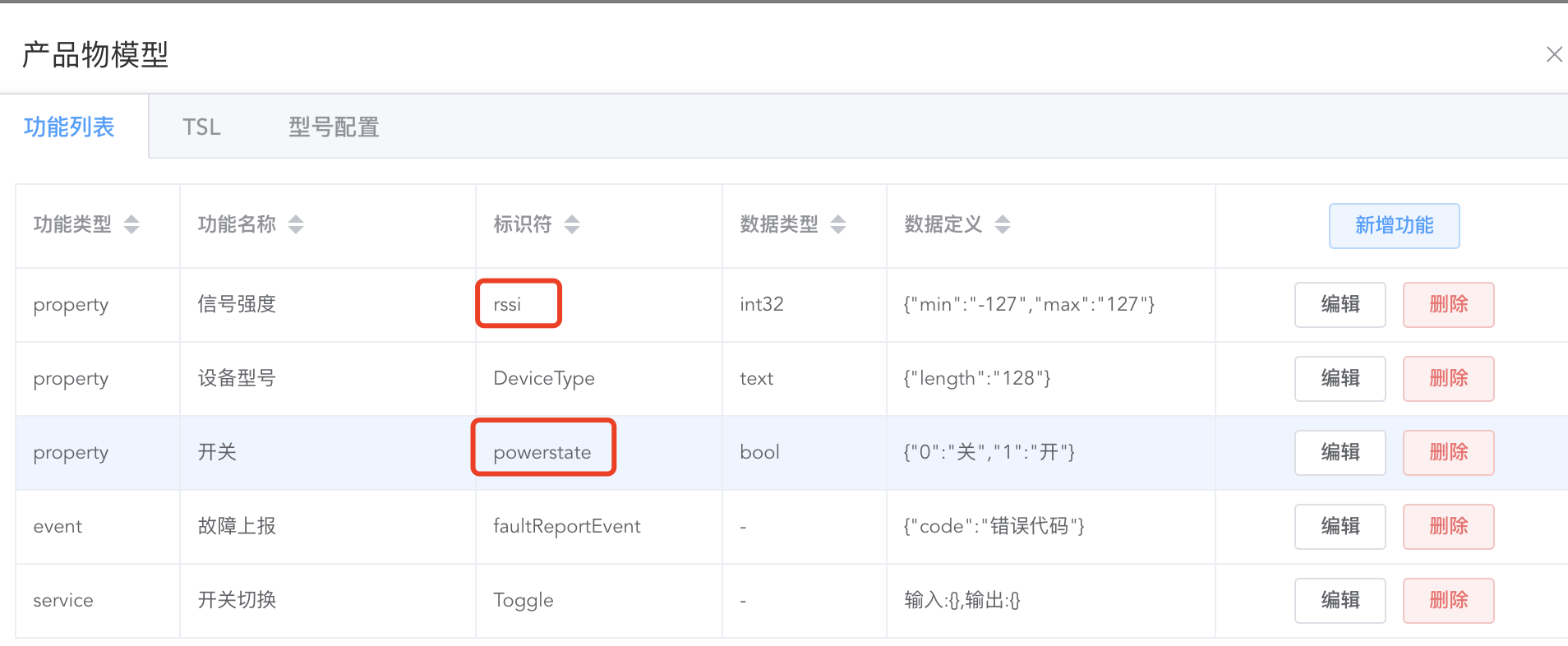
Task: Close the 产品物模型 dialog
Action: 1553,55
